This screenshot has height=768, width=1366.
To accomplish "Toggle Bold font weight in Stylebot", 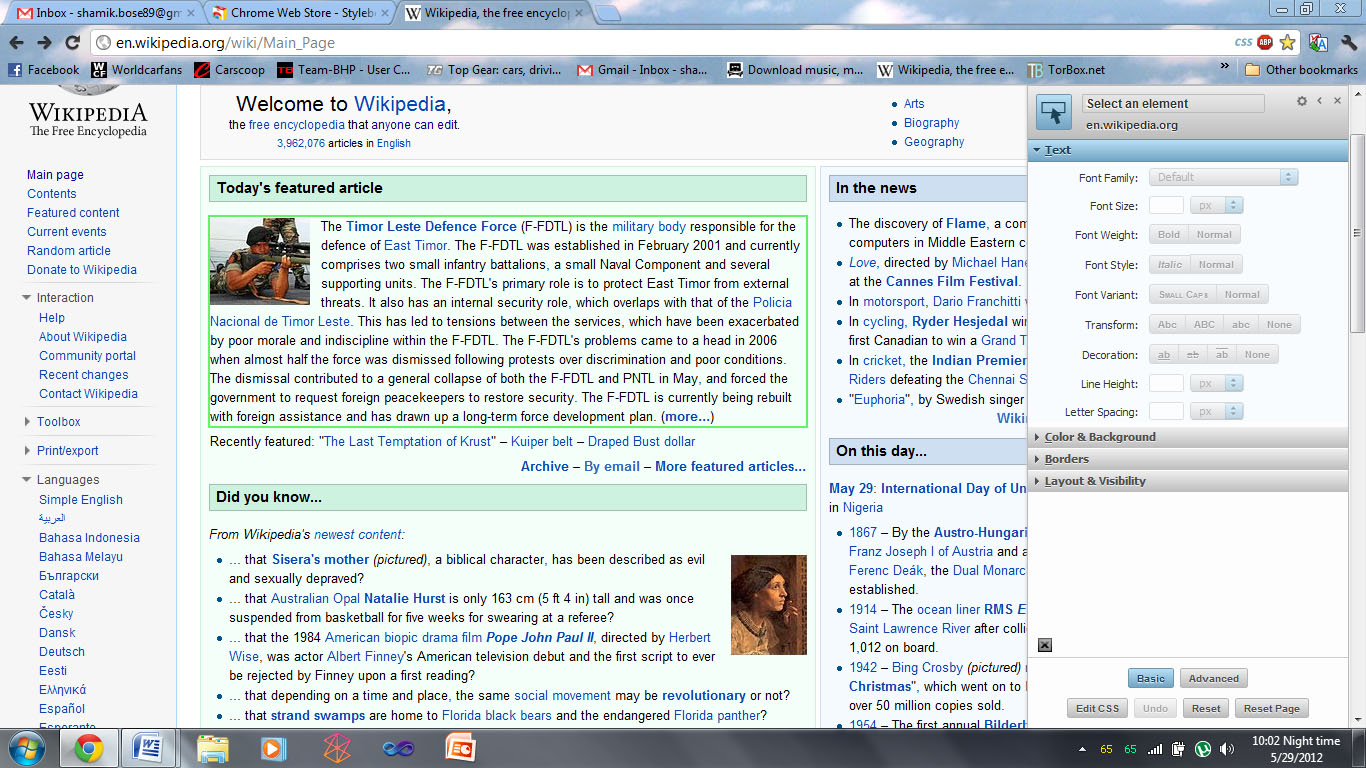I will 1168,235.
